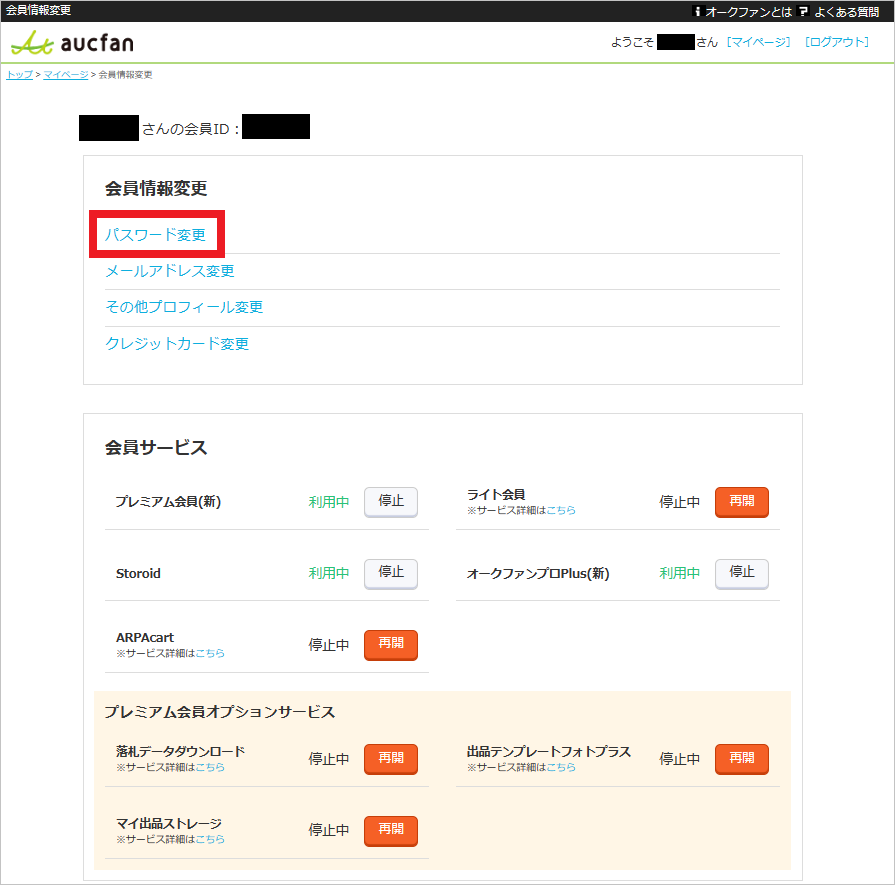
Task: Click 利用中 status of オークファンプロPlus(新)
Action: click(x=679, y=573)
